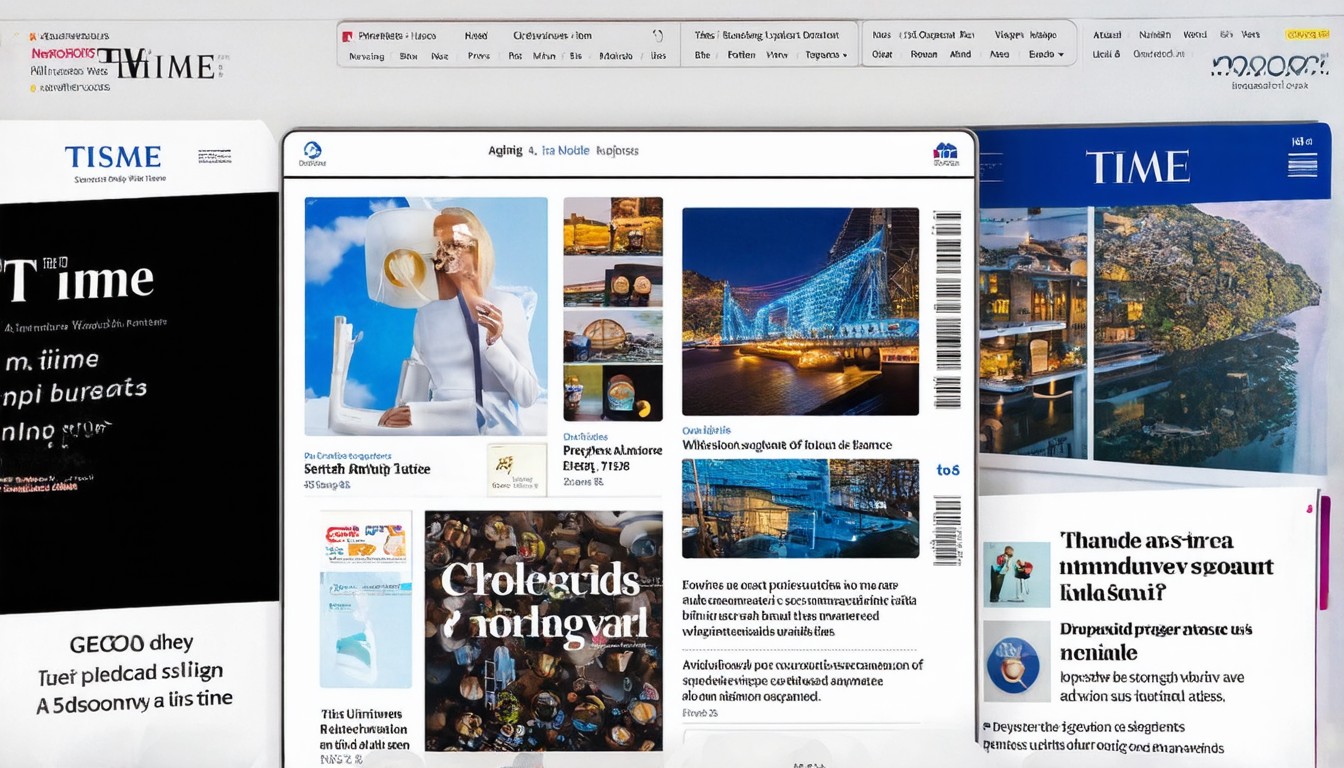Open the globe thumbnail in stacked column
The width and height of the screenshot is (1344, 768).
coord(613,336)
